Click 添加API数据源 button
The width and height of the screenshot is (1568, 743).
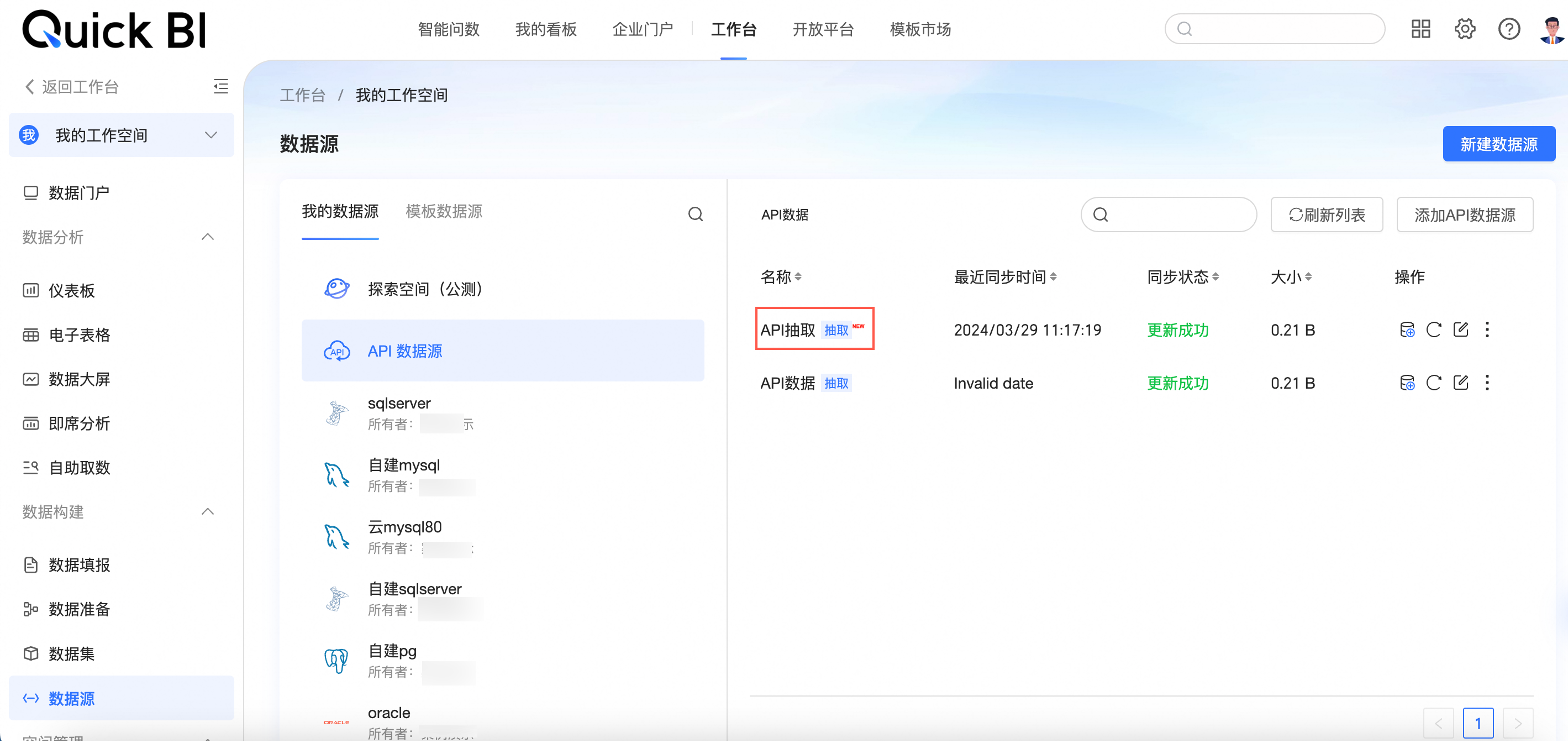click(1465, 214)
